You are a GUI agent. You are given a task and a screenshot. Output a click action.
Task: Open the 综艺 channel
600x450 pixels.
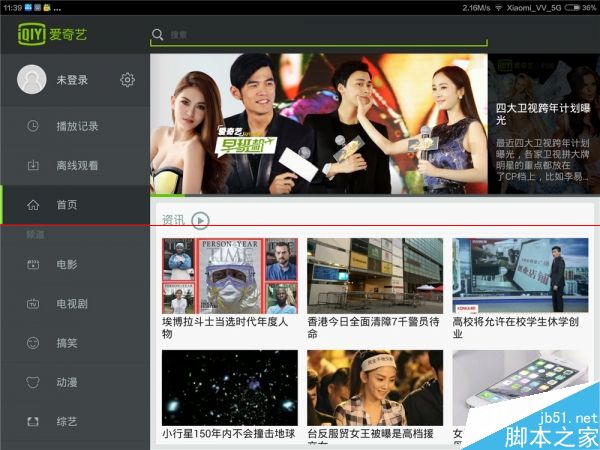point(75,422)
